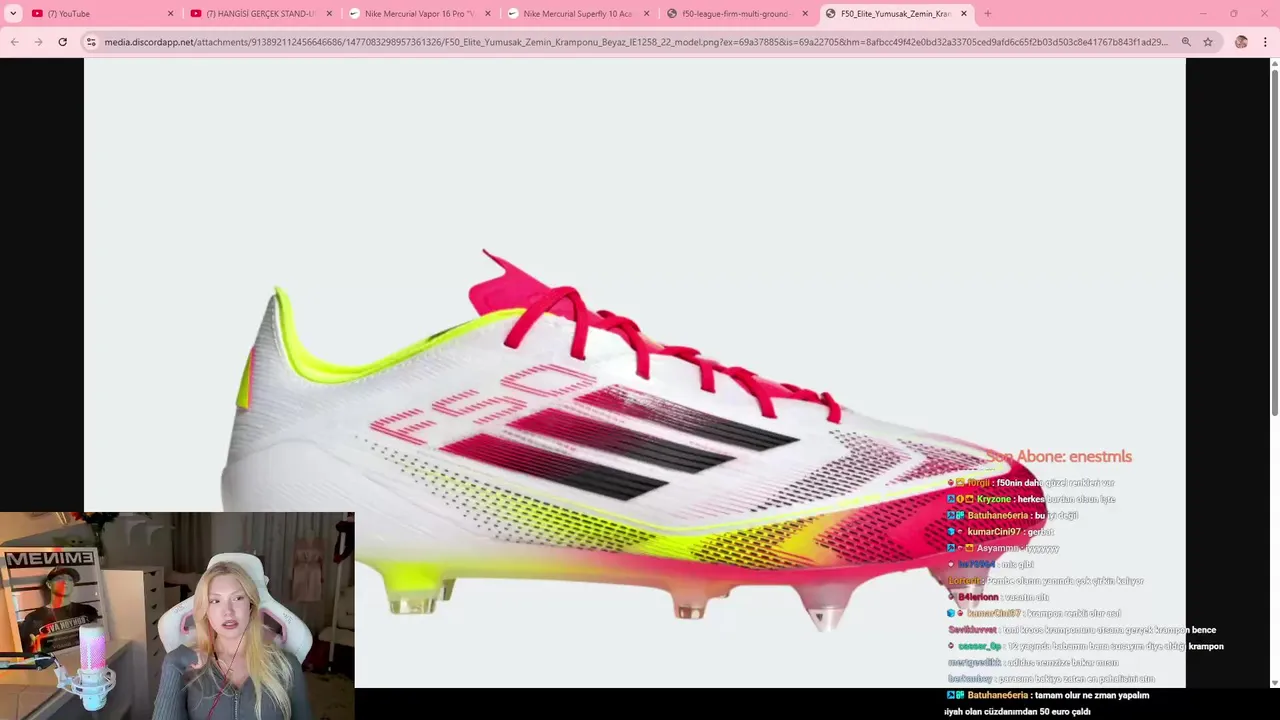The width and height of the screenshot is (1280, 720).
Task: Close the Nike Mercurial Vapor 16 tab
Action: (x=488, y=13)
